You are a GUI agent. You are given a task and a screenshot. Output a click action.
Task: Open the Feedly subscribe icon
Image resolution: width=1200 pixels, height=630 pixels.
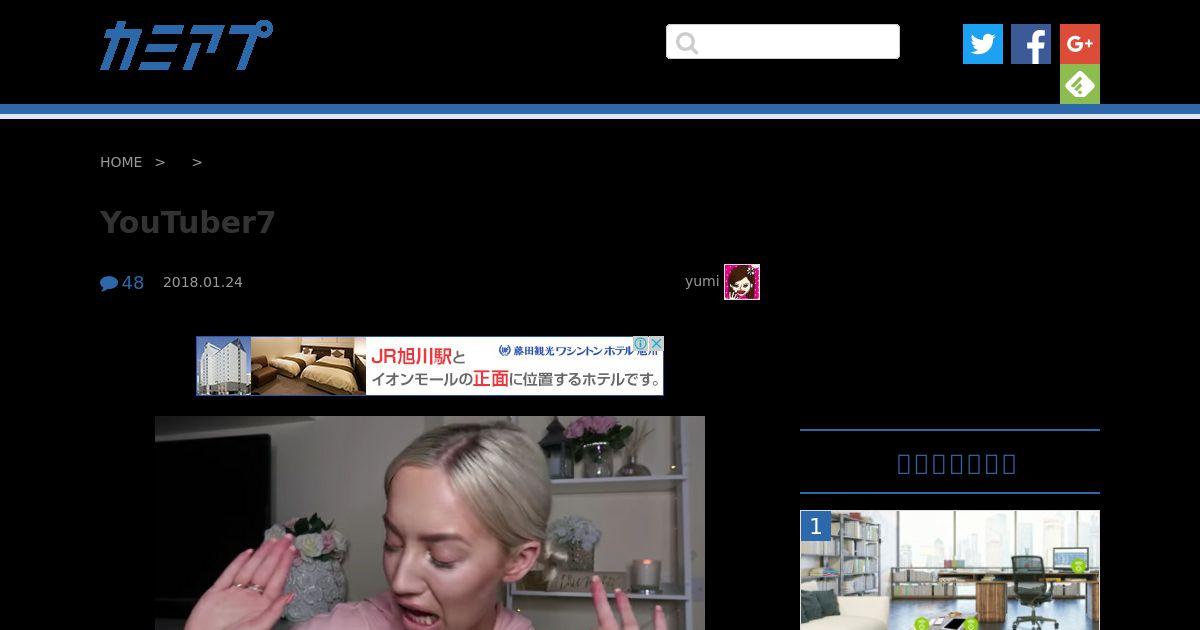pyautogui.click(x=1080, y=84)
